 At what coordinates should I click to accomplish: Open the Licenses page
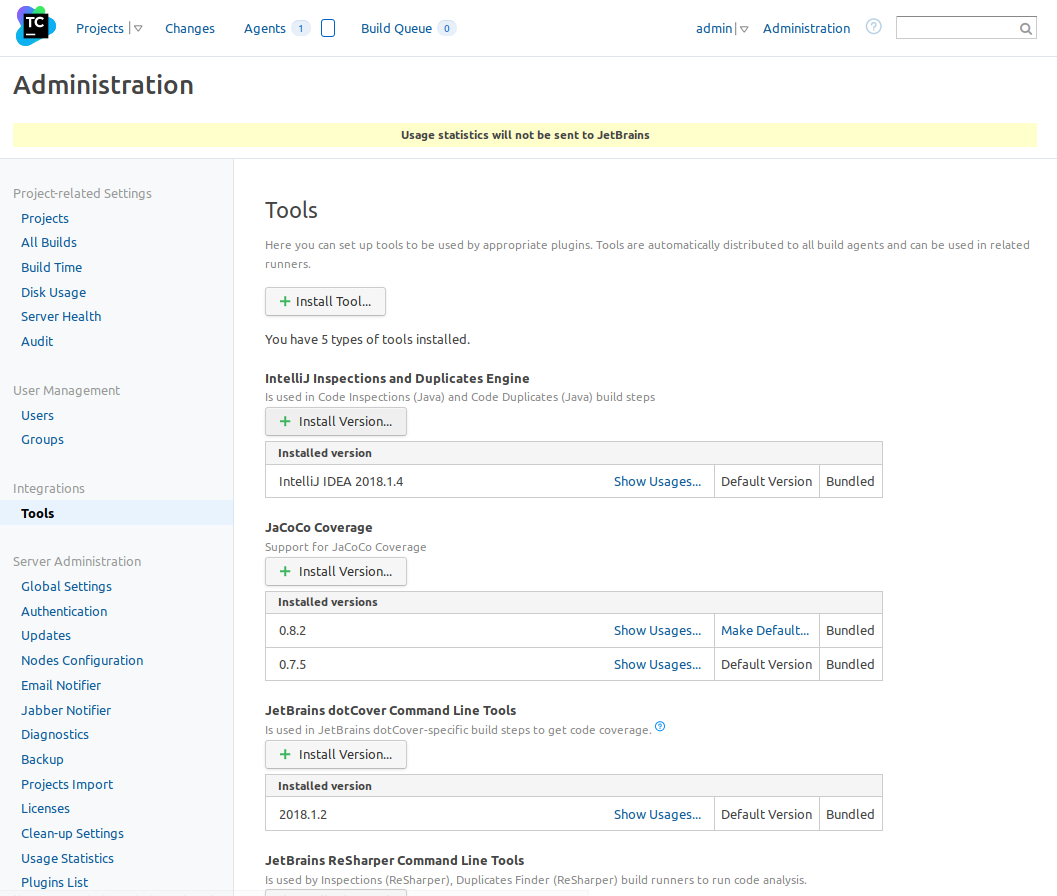(x=45, y=808)
